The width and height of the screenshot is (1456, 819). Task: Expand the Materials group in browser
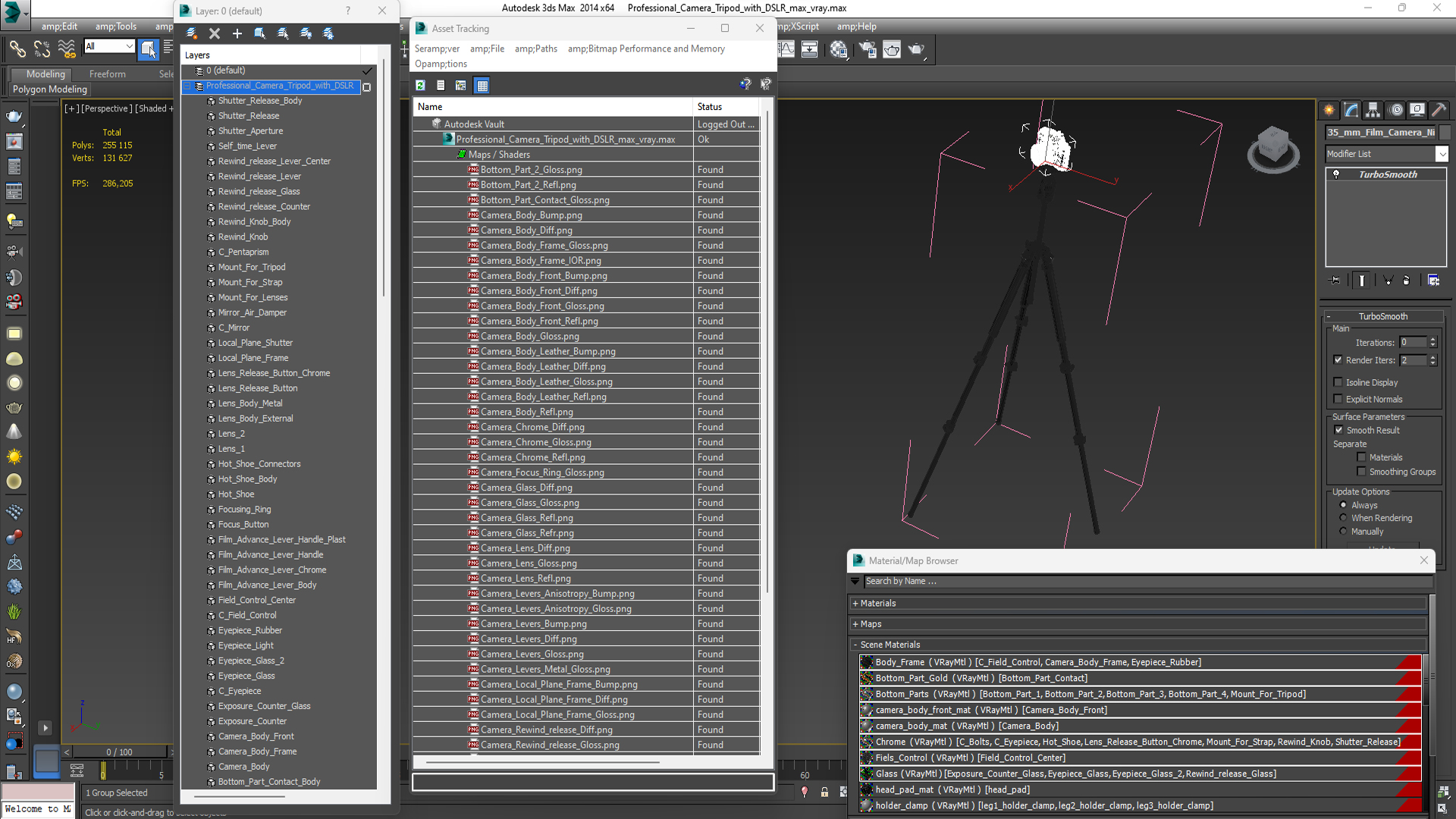click(855, 604)
